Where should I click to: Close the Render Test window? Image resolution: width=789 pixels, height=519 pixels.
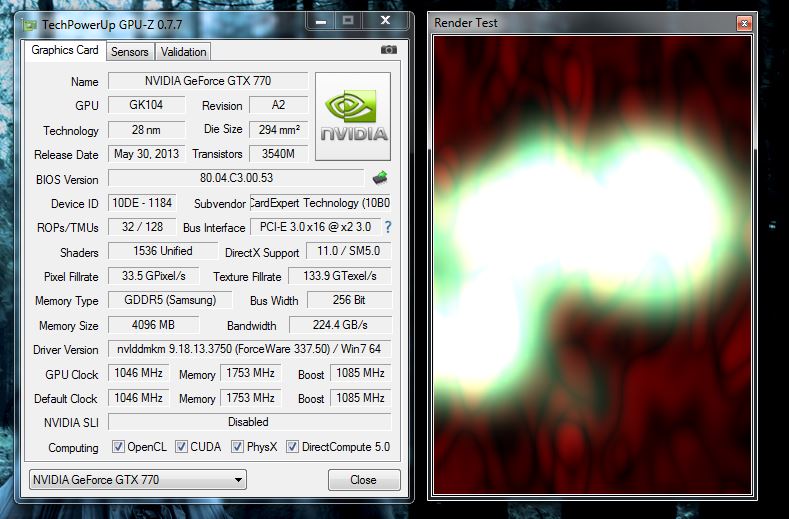(744, 23)
